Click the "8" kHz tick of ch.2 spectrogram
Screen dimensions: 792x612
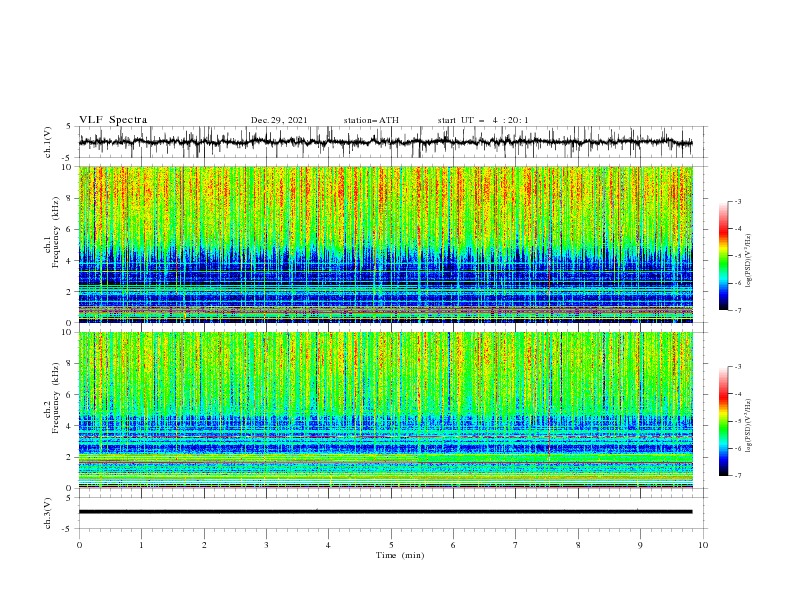70,364
